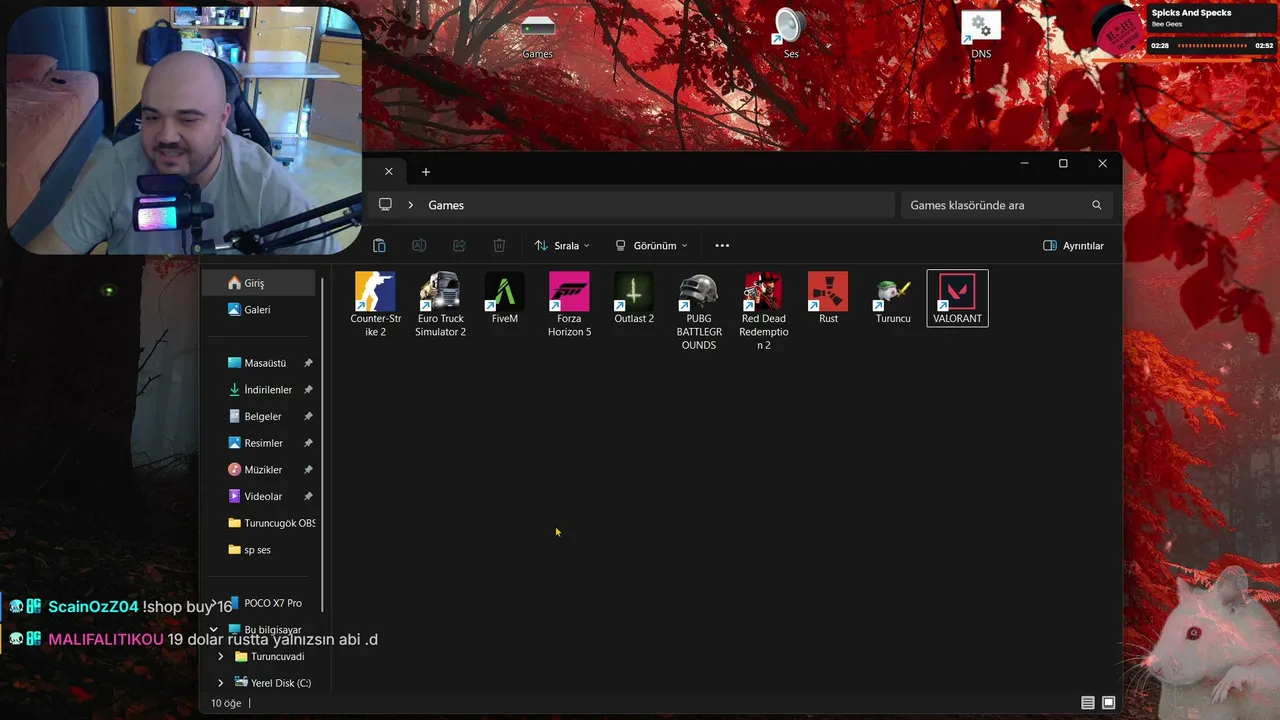Go to Giriş in the sidebar
Viewport: 1280px width, 720px height.
(x=259, y=283)
